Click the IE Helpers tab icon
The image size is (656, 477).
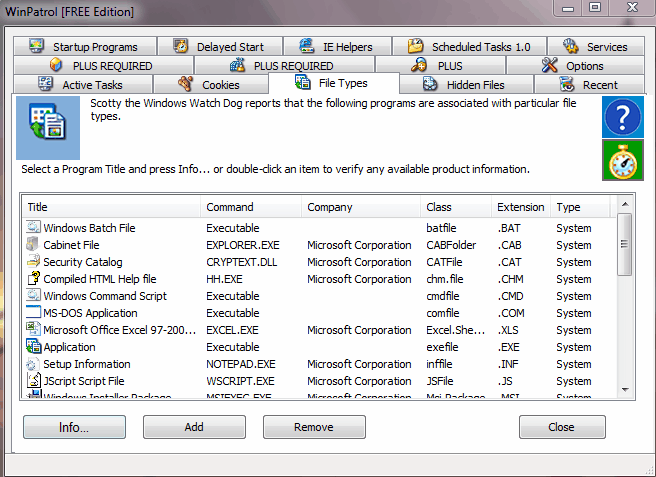click(307, 46)
